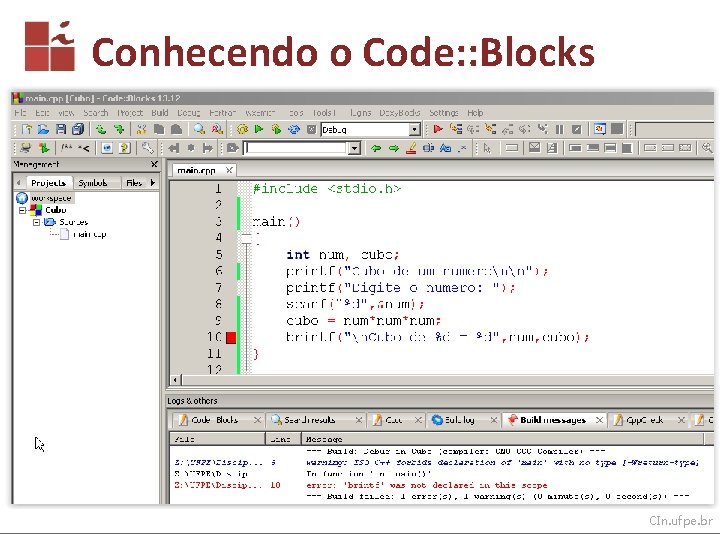The width and height of the screenshot is (720, 540).
Task: Click the wrench settings icon
Action: point(147,148)
